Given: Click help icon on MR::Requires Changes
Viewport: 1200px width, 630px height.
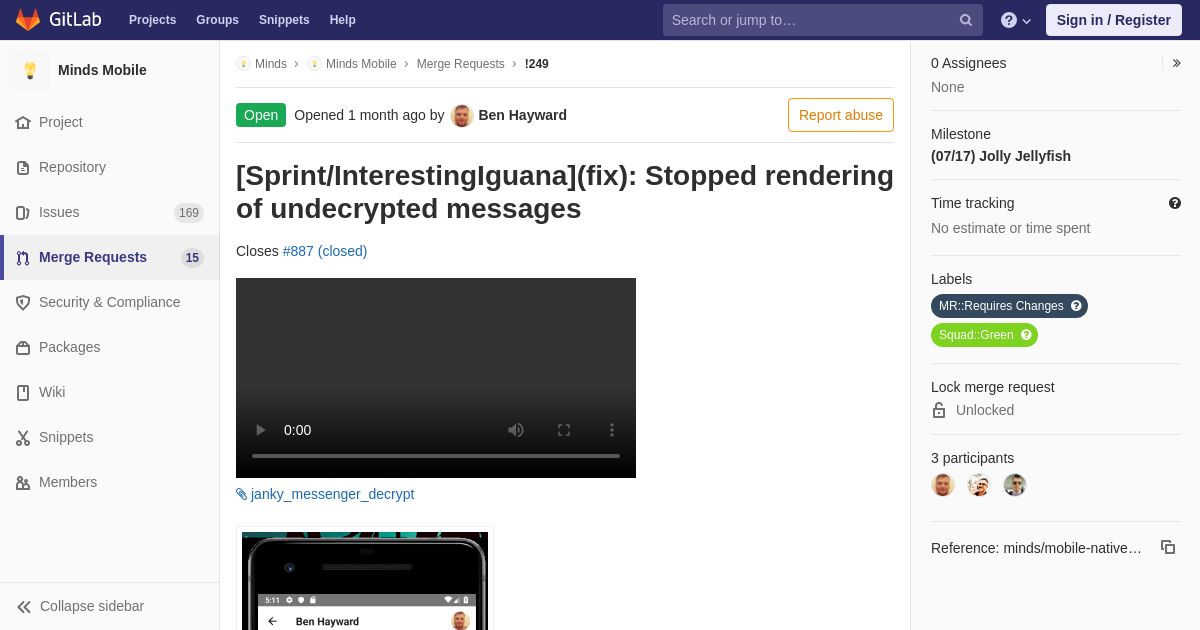Looking at the screenshot, I should [1076, 306].
